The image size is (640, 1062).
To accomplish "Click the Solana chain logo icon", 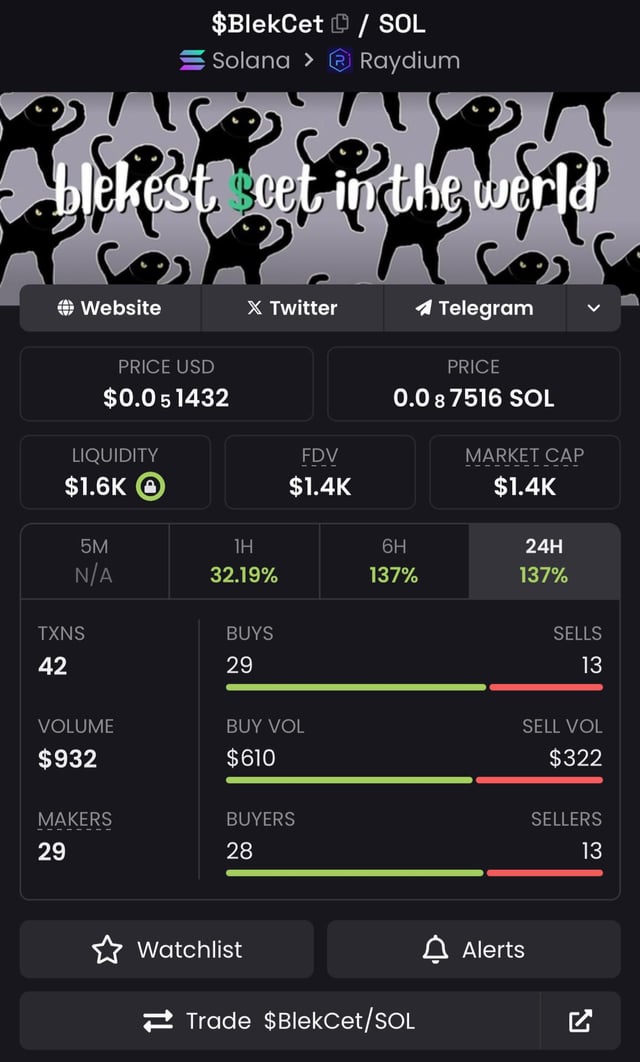I will point(191,60).
